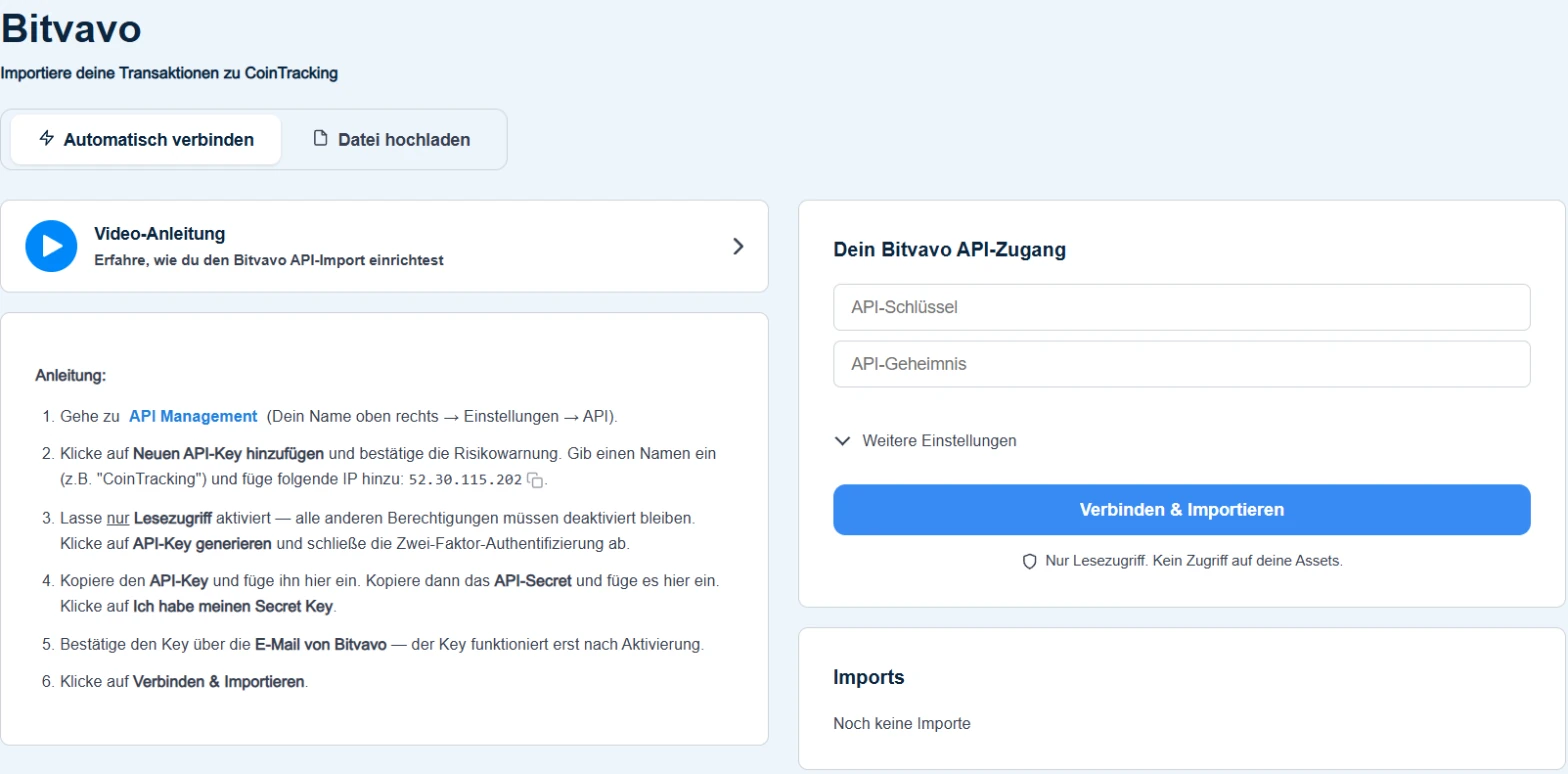
Task: Click the Bitvavo page title
Action: [71, 29]
